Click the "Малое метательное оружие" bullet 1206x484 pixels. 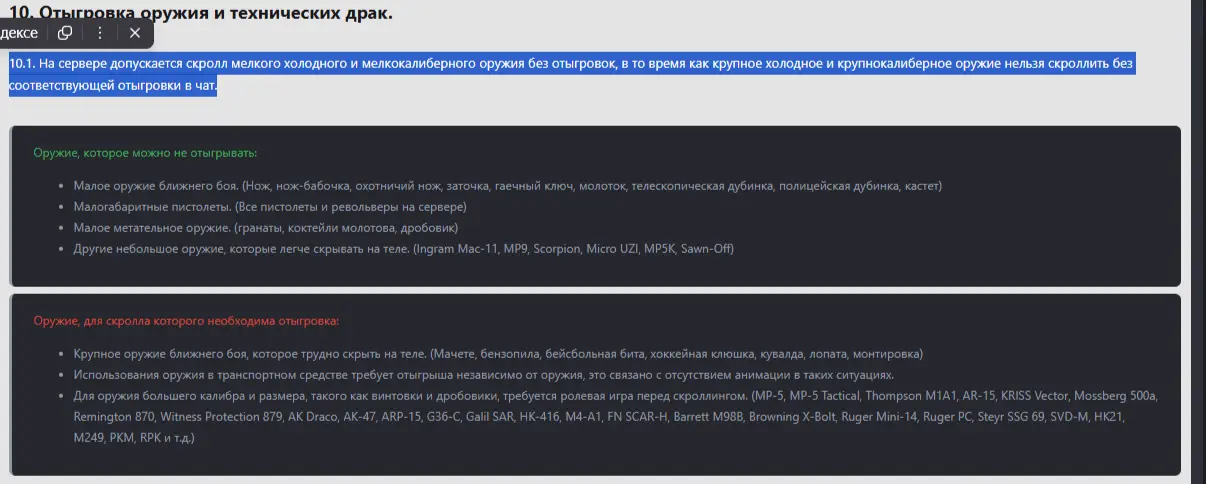pos(265,228)
